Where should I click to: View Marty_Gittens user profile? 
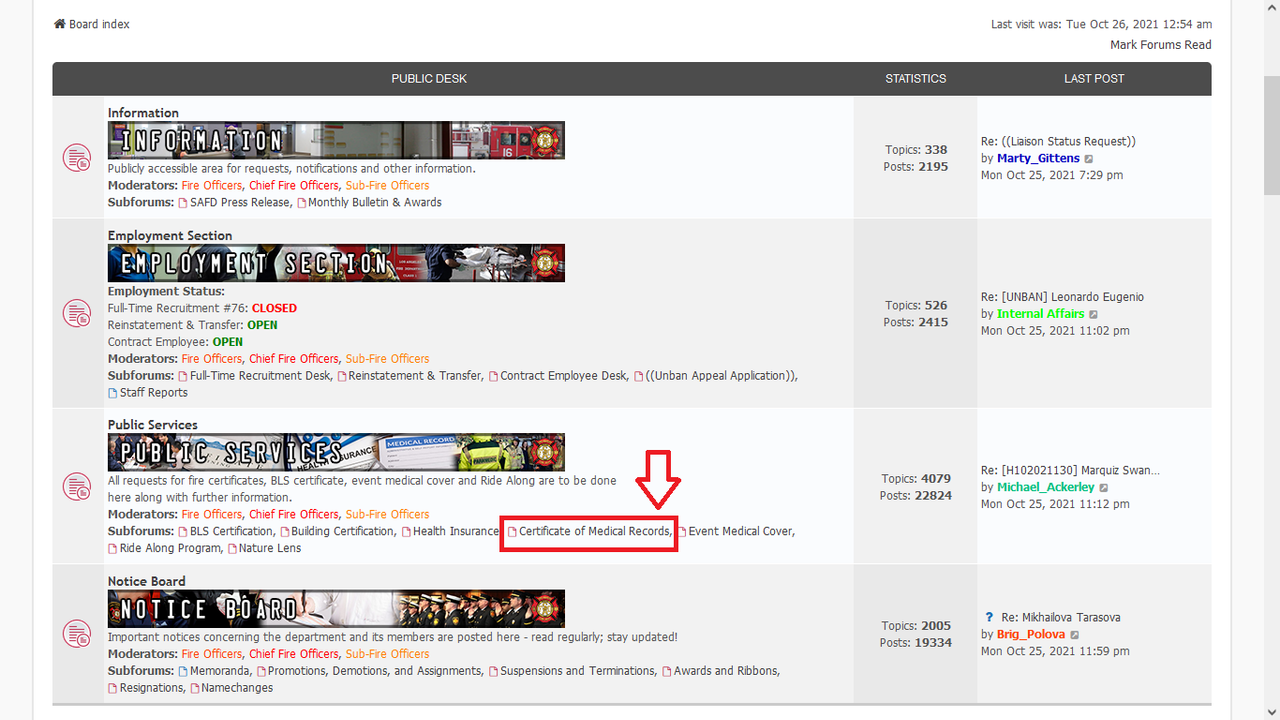click(x=1038, y=158)
